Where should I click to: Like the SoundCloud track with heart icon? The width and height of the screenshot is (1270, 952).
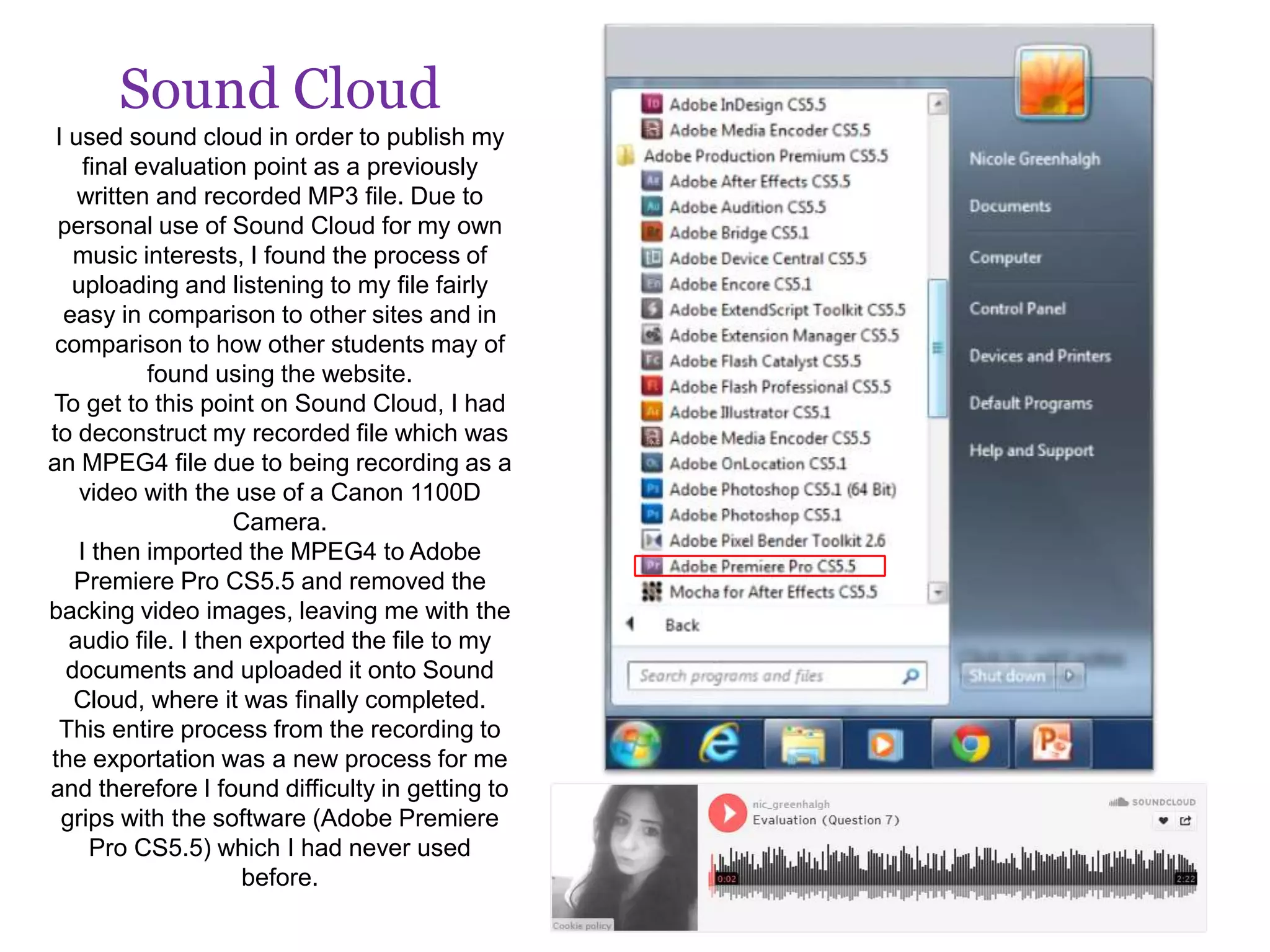tap(1163, 821)
